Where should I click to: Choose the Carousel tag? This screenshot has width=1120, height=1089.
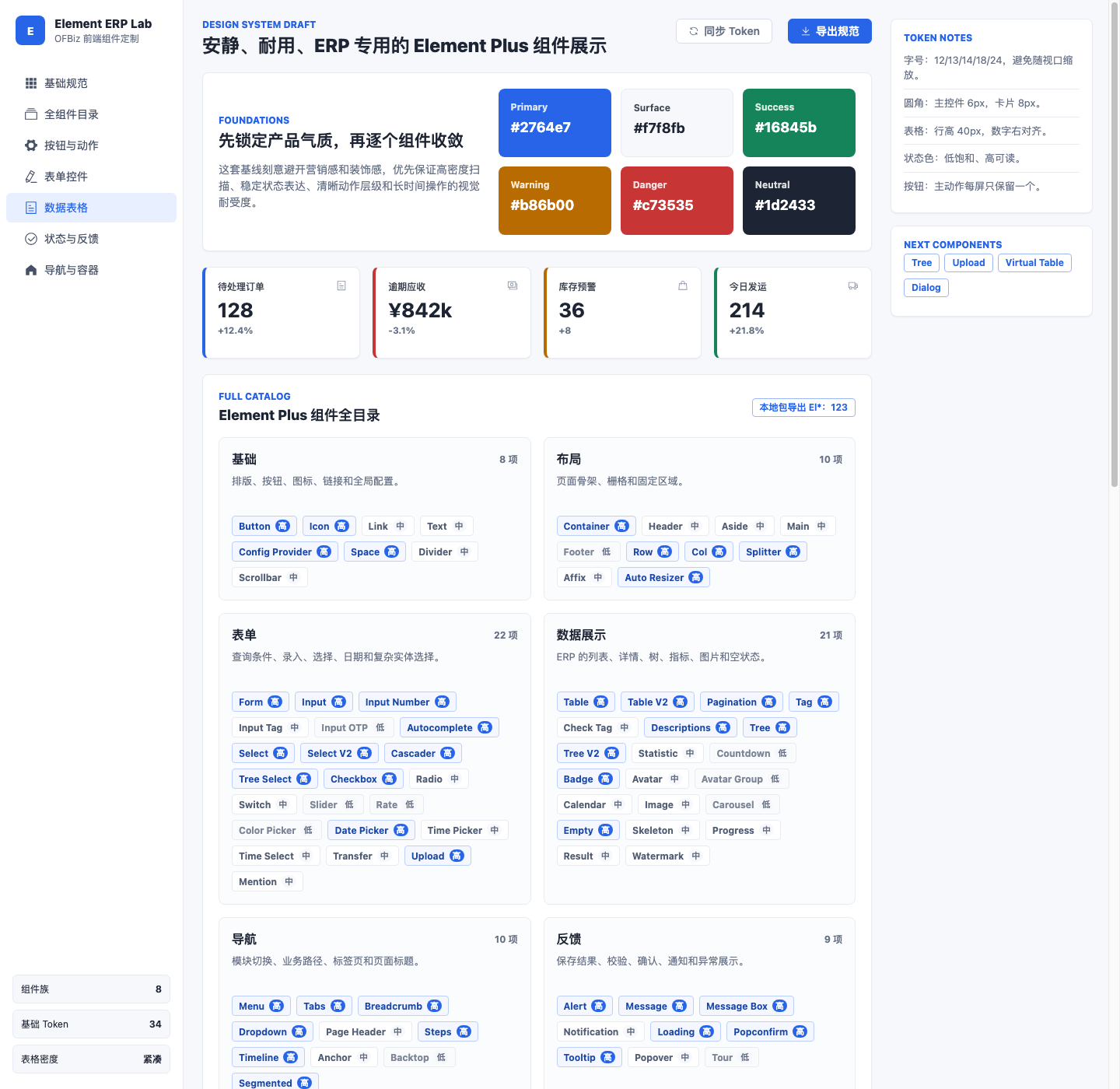point(742,805)
